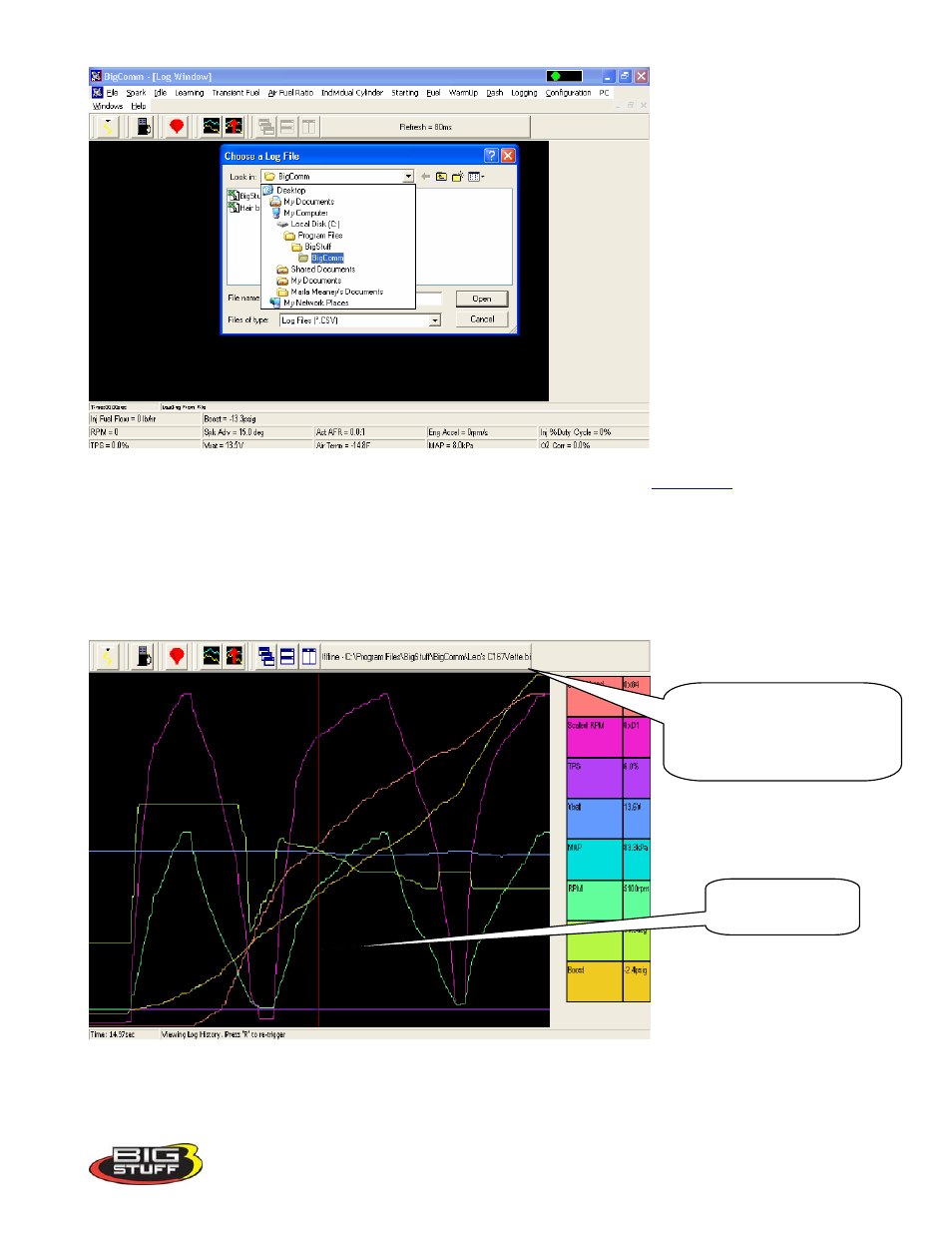Select the BigStu file in the dialog file list
952x1233 pixels.
pyautogui.click(x=243, y=196)
